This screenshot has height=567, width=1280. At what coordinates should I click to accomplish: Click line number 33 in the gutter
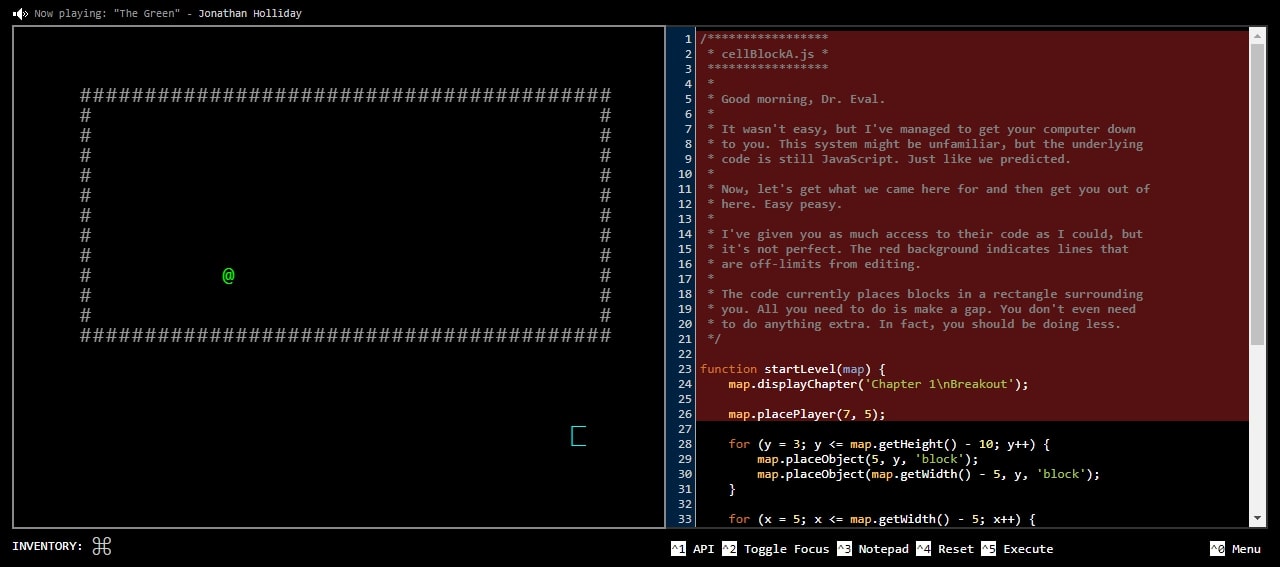pyautogui.click(x=684, y=519)
